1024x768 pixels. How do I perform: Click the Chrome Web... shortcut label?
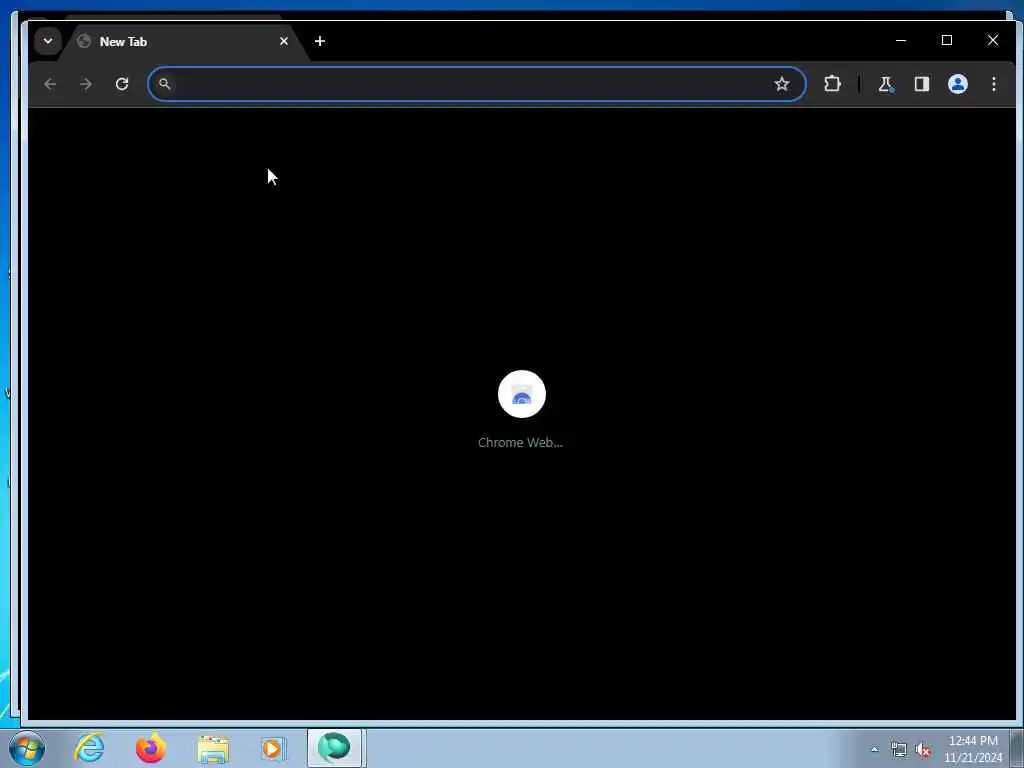520,443
